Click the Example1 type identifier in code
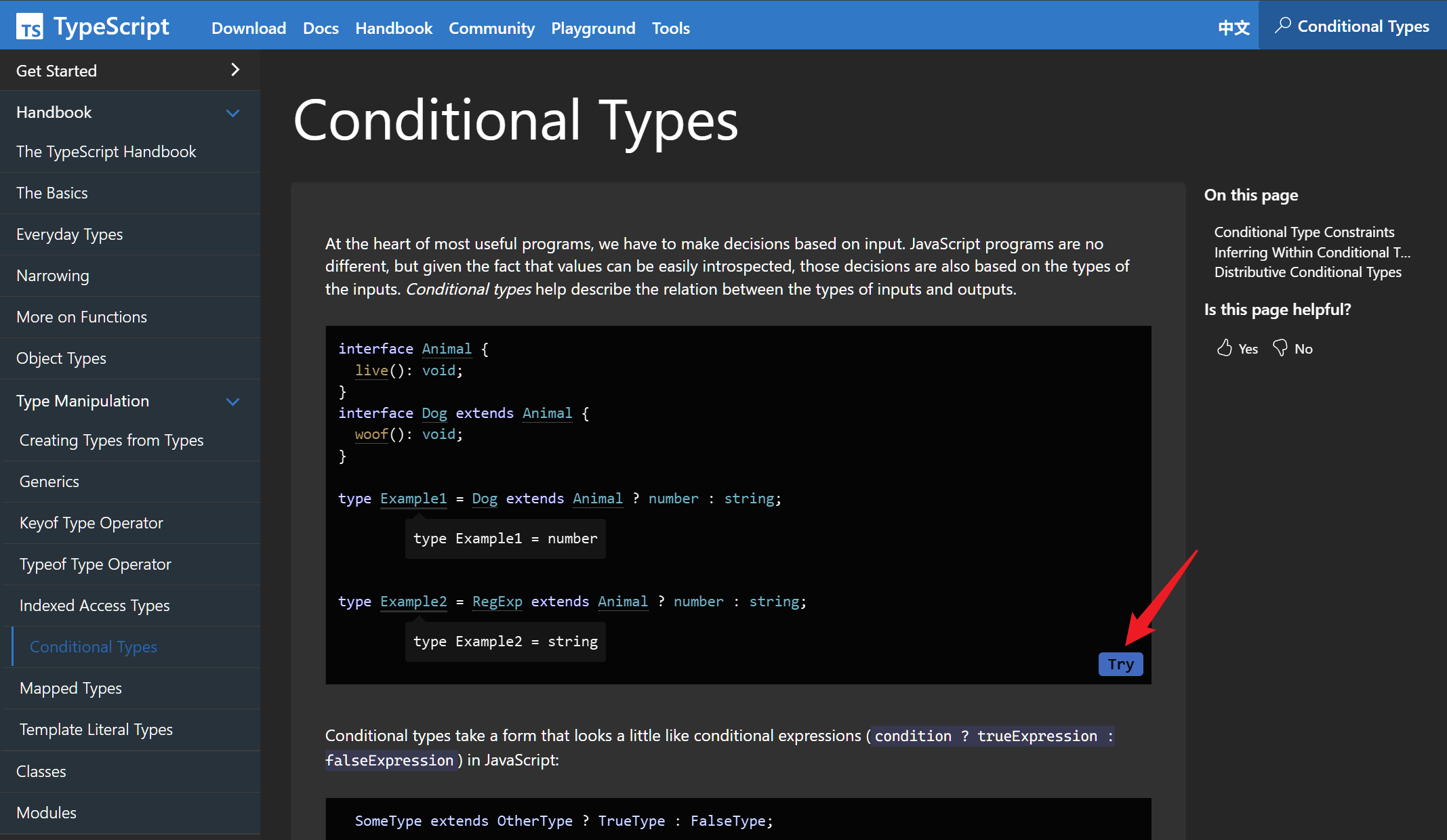 [x=413, y=499]
